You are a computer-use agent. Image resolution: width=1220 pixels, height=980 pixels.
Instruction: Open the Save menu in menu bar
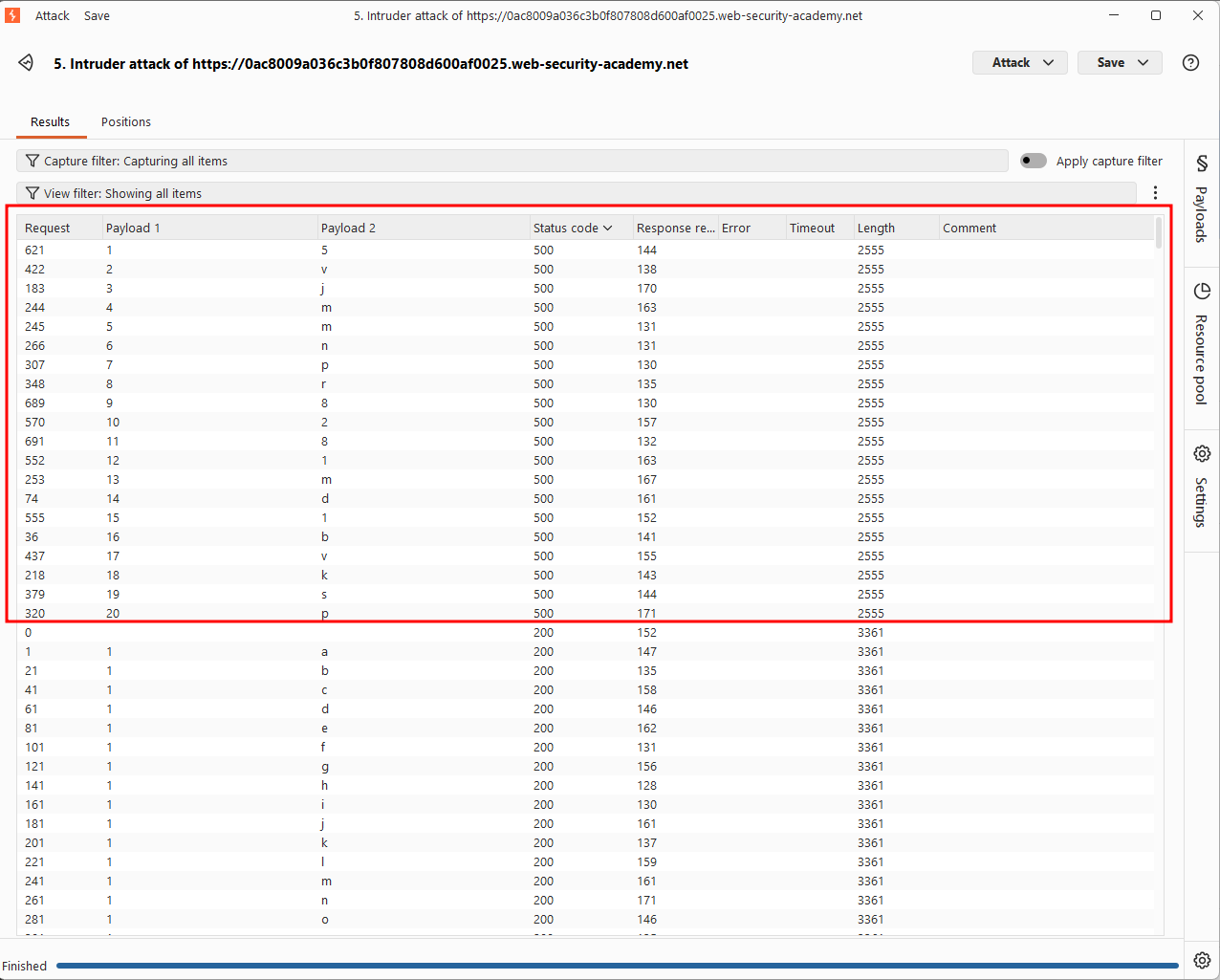tap(97, 15)
